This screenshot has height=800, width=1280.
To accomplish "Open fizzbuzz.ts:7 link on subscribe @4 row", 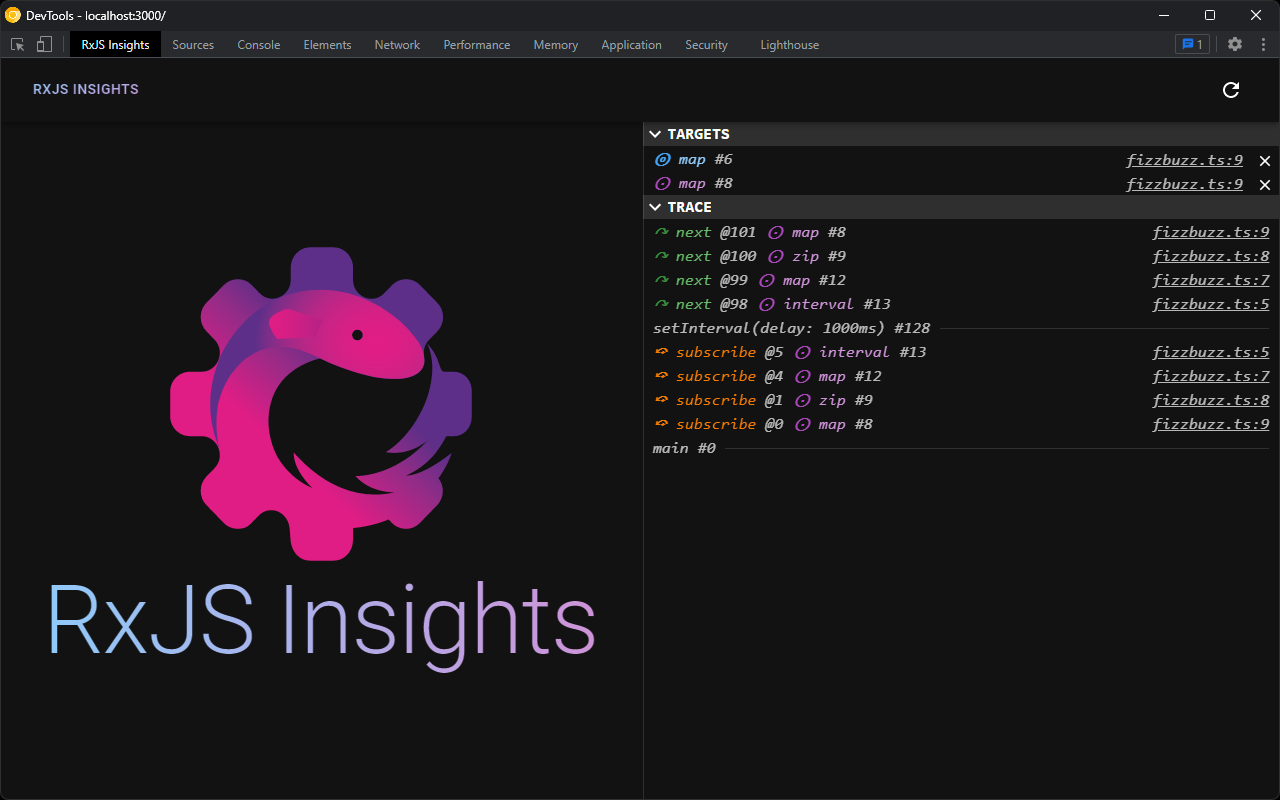I will (x=1211, y=377).
